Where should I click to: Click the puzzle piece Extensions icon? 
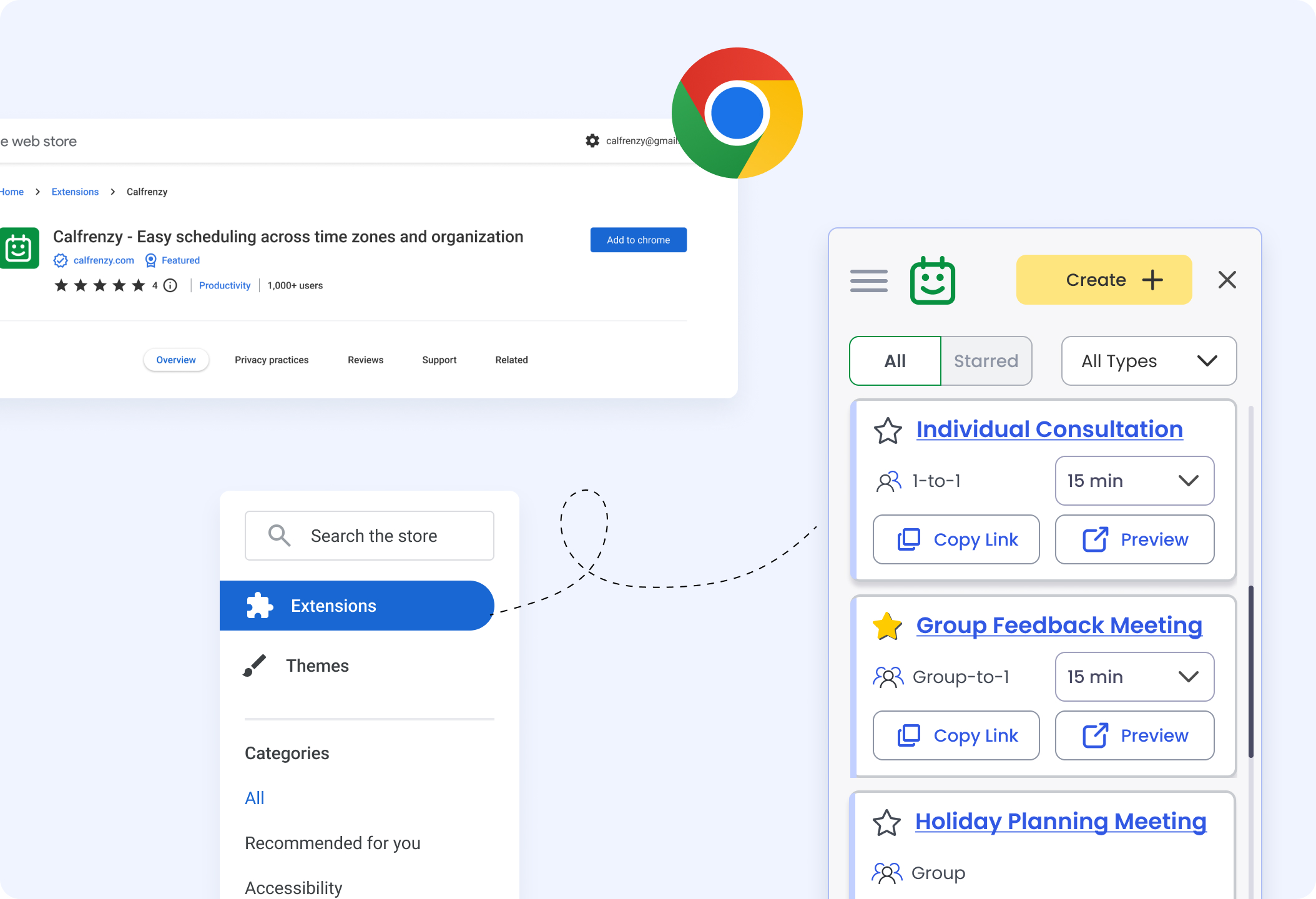[260, 605]
